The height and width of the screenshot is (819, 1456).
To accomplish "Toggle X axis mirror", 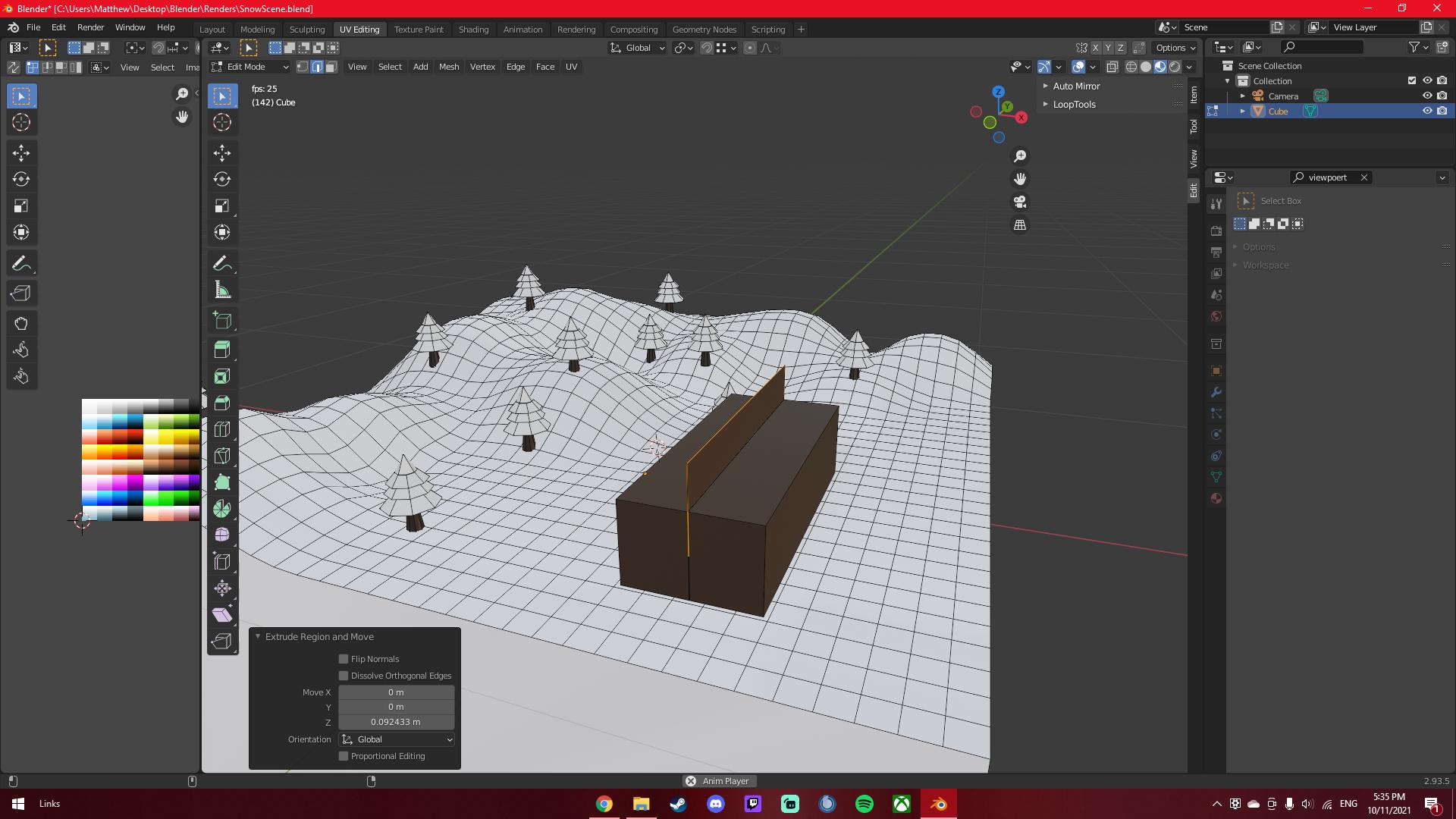I will coord(1096,48).
